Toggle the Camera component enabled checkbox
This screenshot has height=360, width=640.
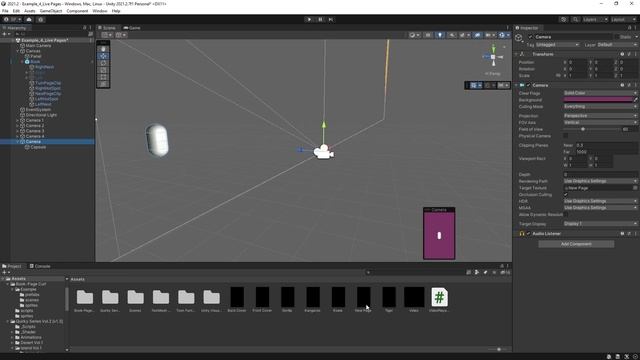pos(529,85)
